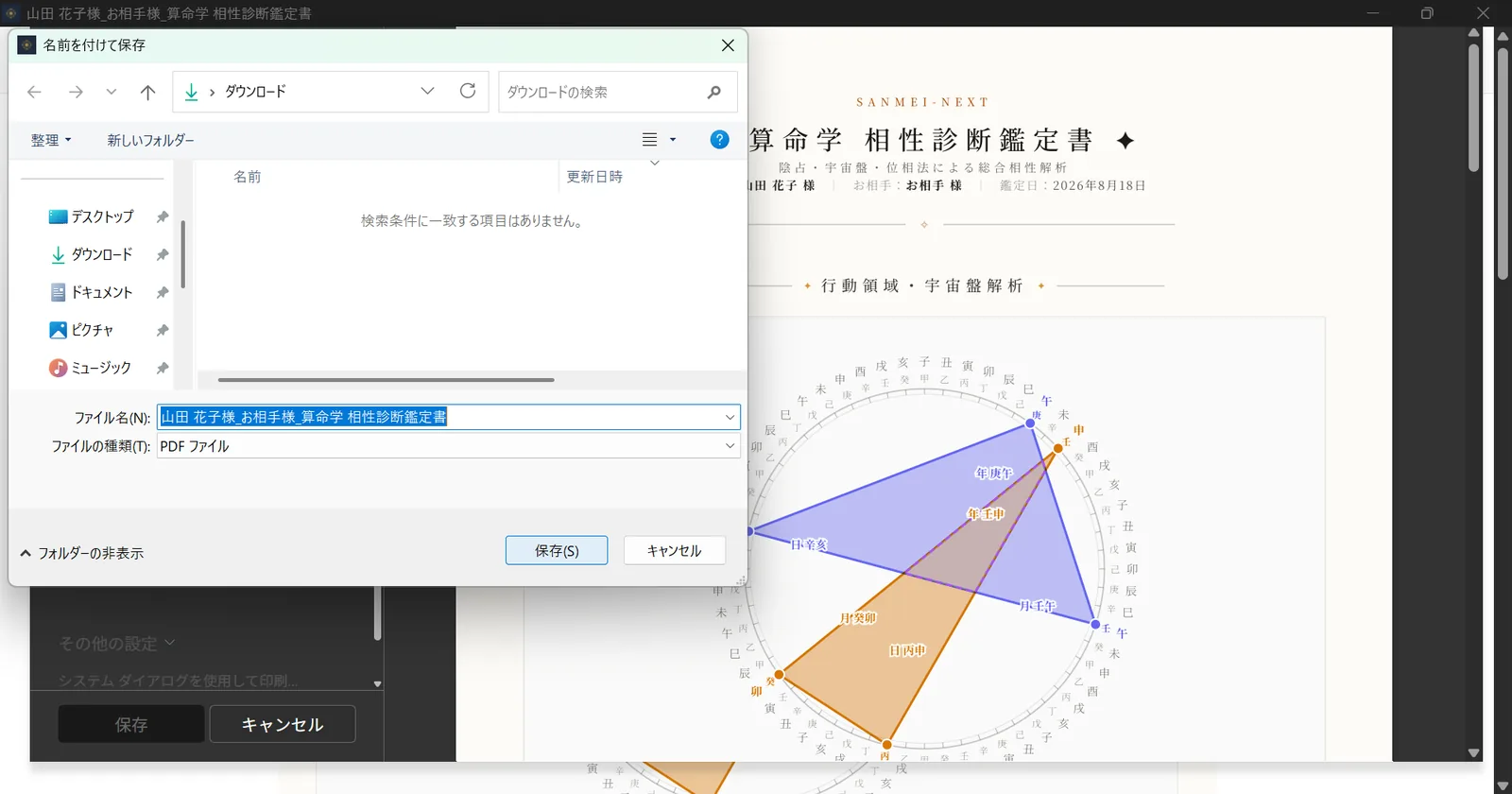
Task: Click the print settings scrollbar down arrow
Action: 377,683
